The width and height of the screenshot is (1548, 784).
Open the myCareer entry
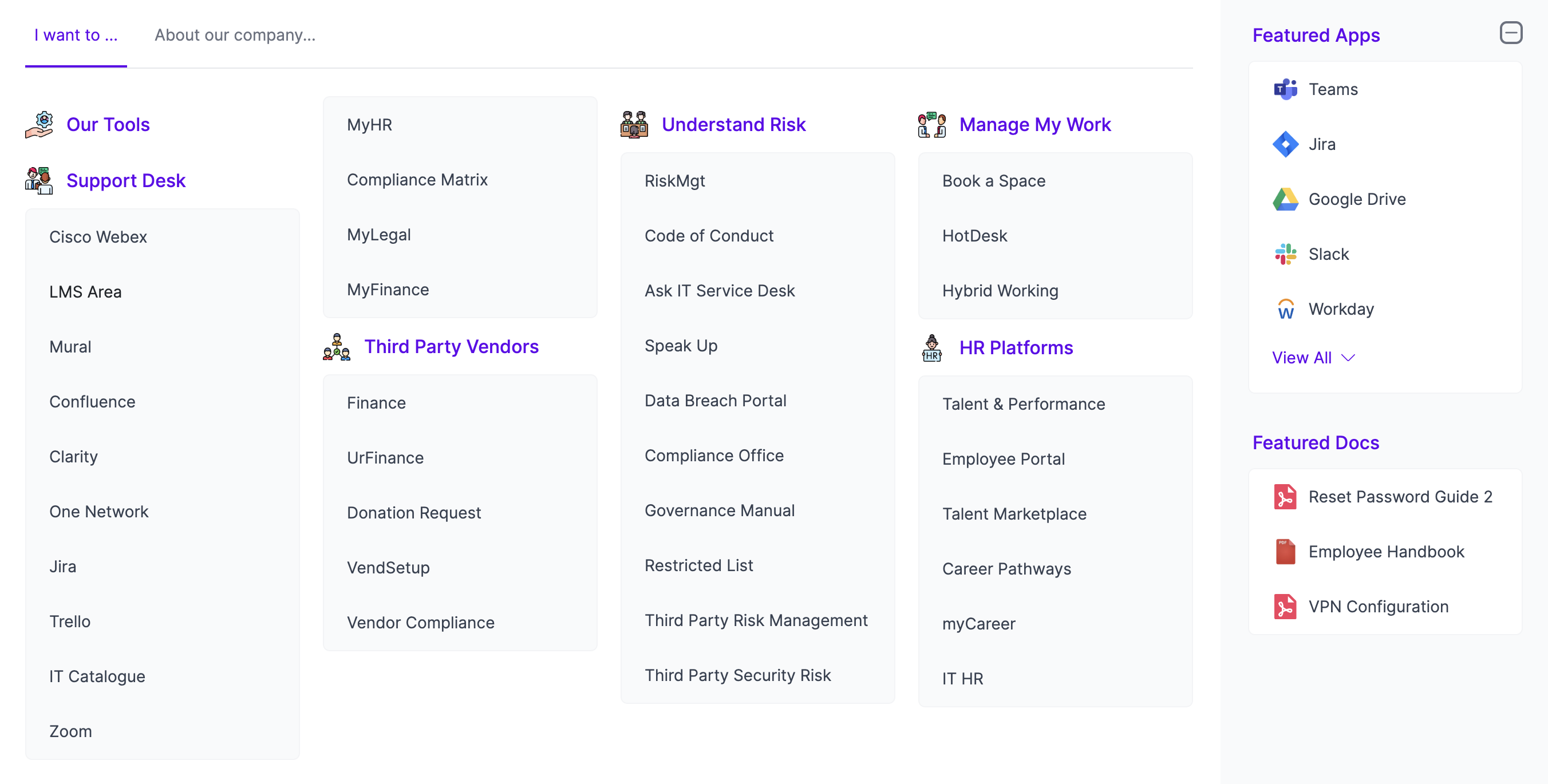pos(979,624)
